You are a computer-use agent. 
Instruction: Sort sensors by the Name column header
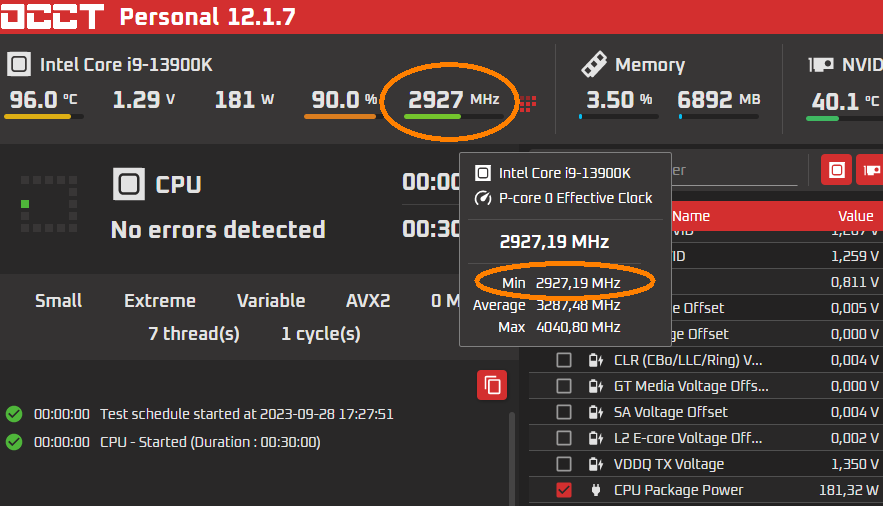click(x=691, y=216)
